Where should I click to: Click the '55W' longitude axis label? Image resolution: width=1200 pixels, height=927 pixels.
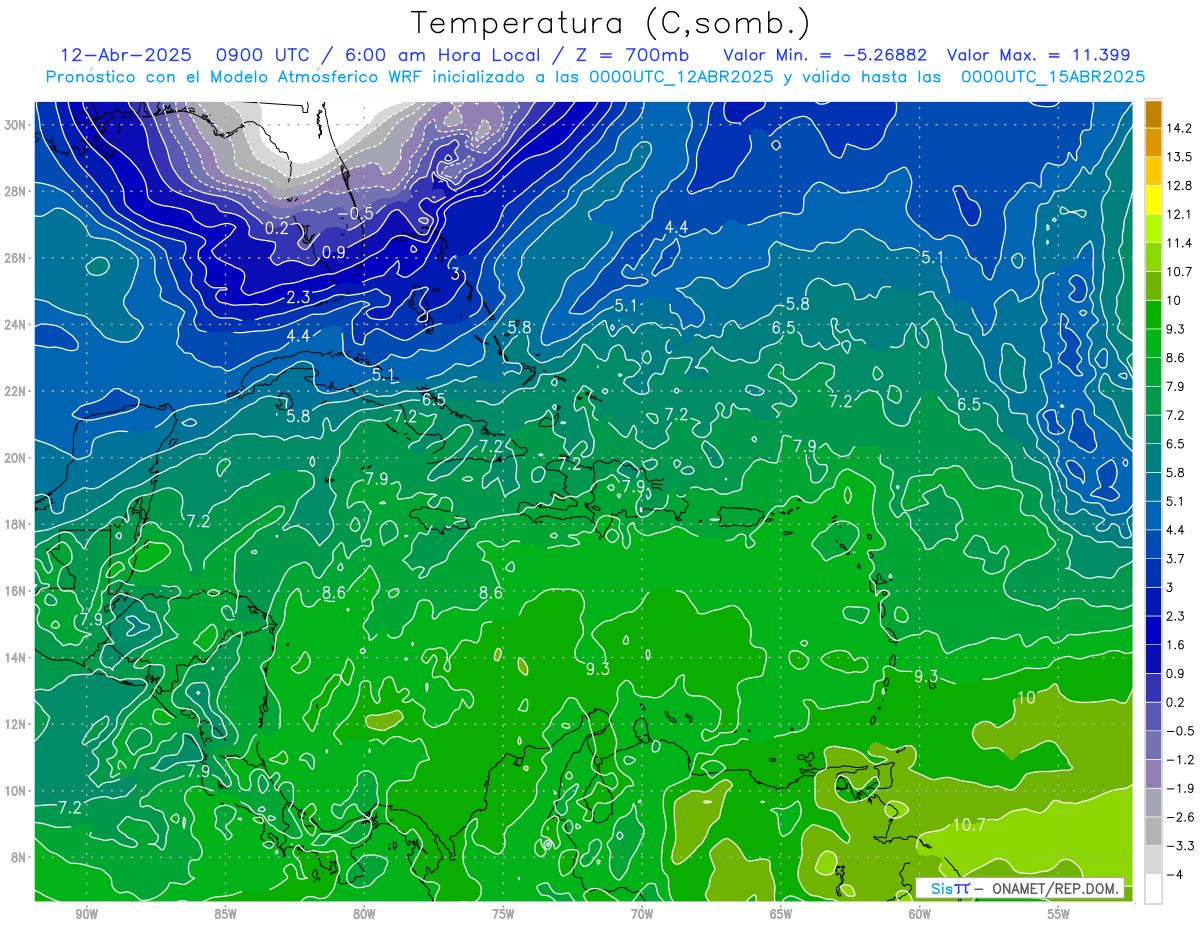1059,914
